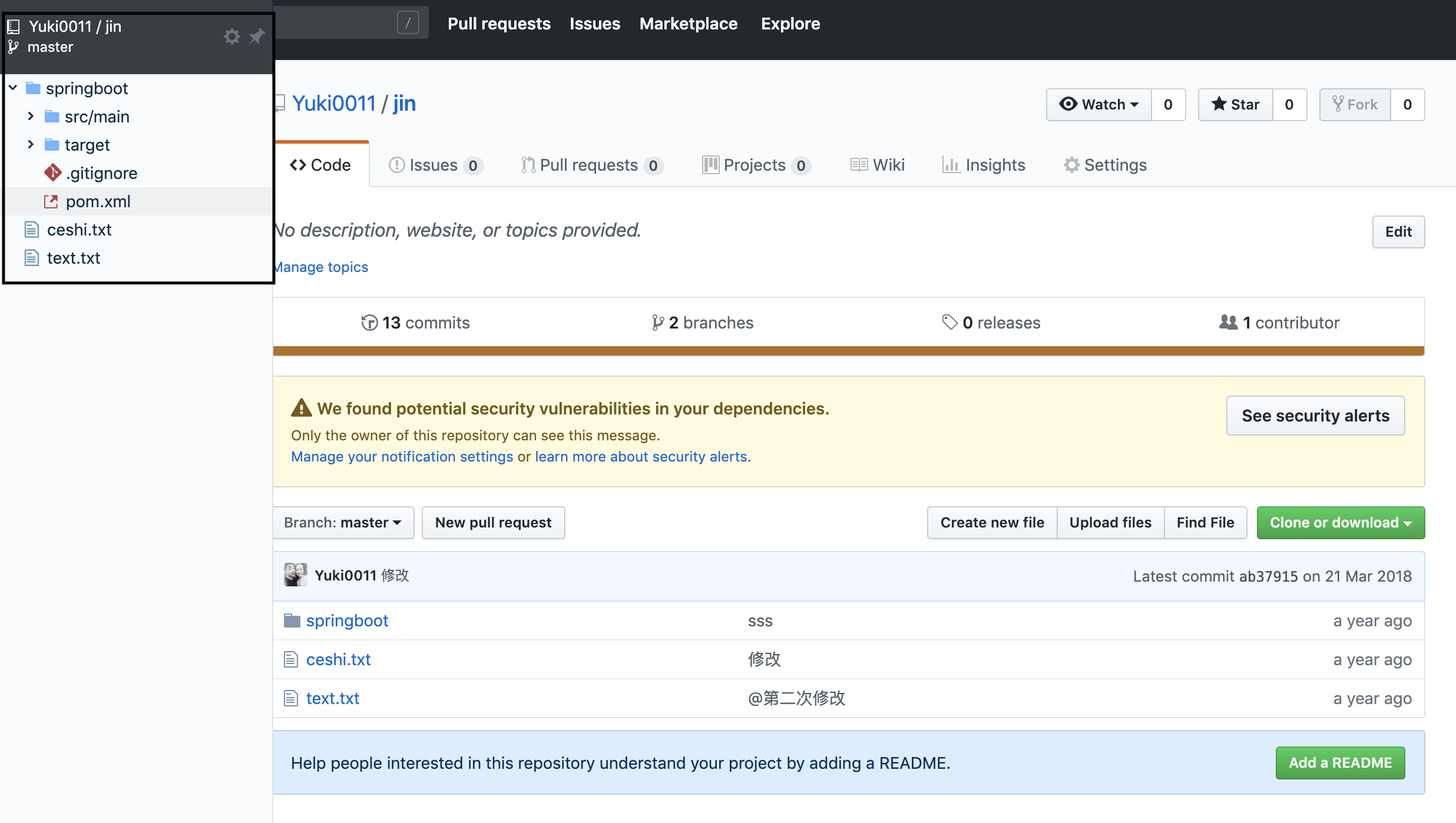The height and width of the screenshot is (823, 1456).
Task: Click the .gitignore git icon
Action: click(x=52, y=172)
